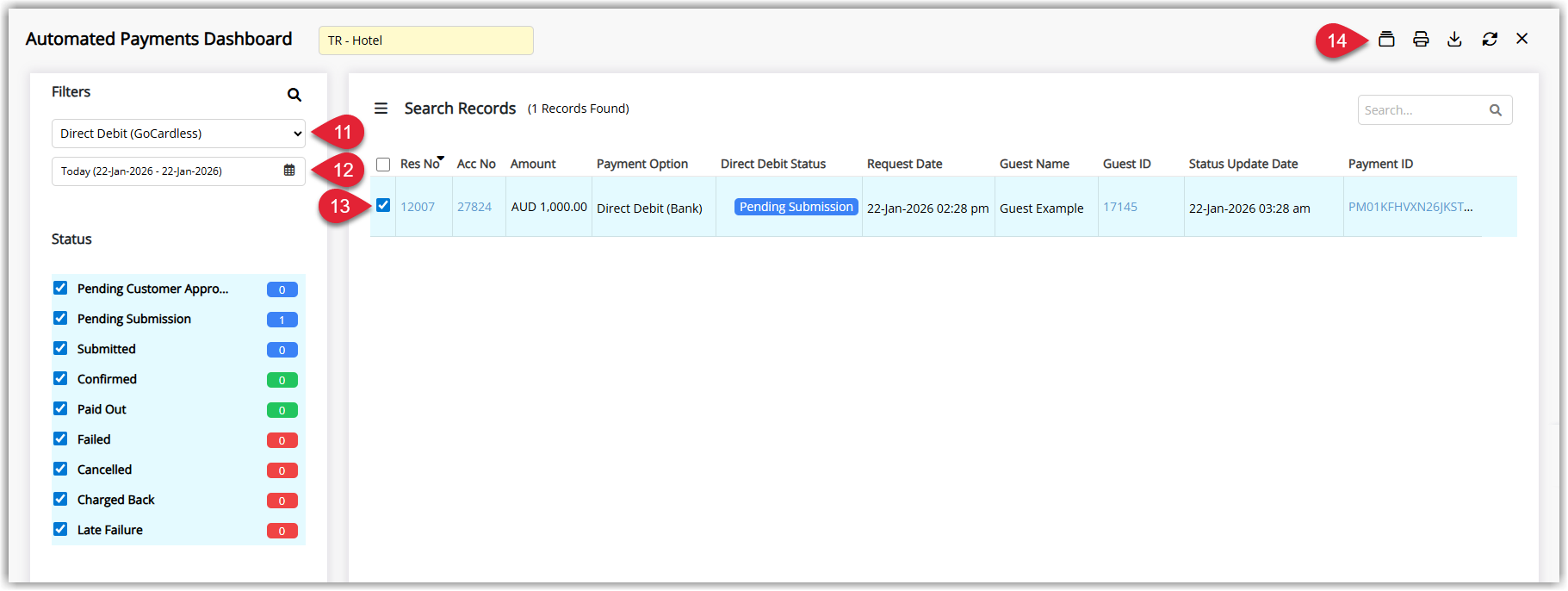Uncheck the Pending Submission status filter
This screenshot has width=1568, height=591.
point(60,318)
